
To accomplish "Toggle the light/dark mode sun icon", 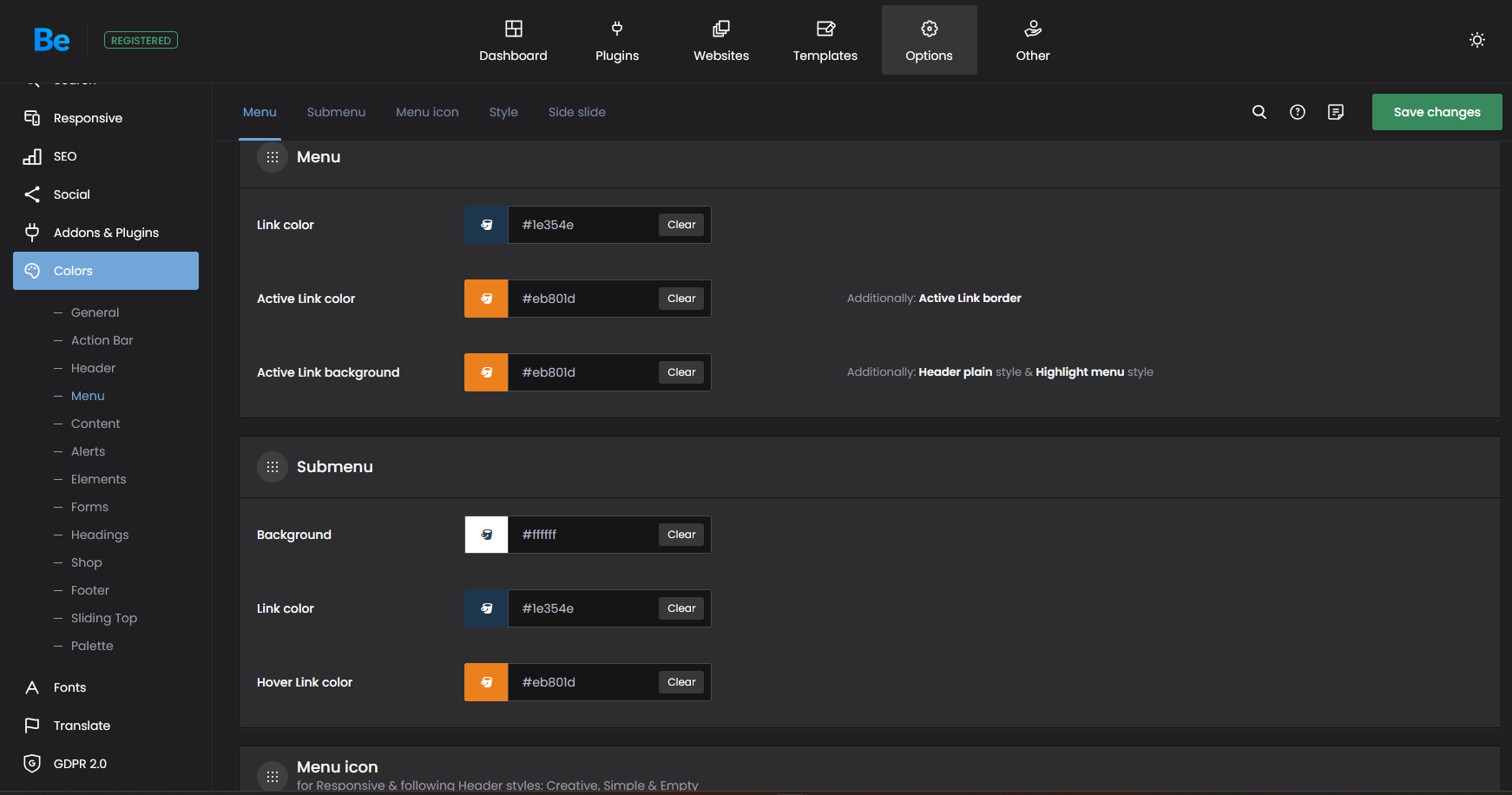I will (x=1476, y=40).
